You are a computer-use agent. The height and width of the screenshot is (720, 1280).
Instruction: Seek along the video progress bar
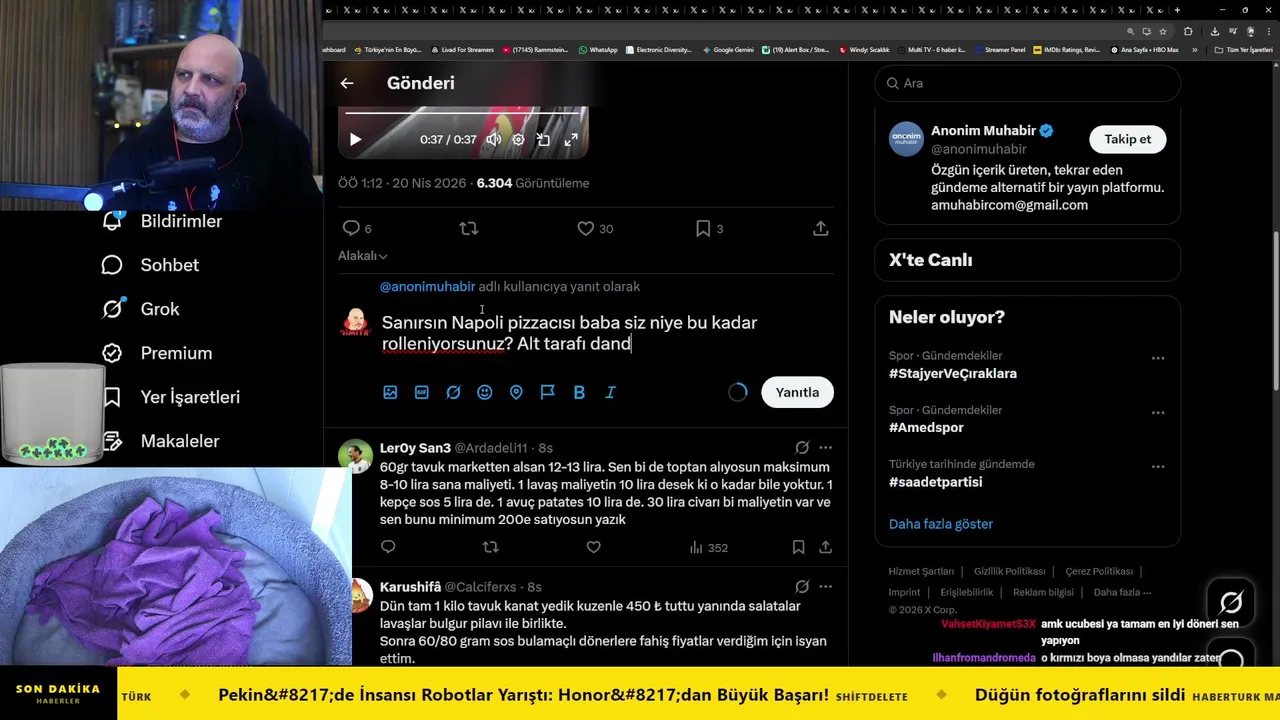pos(462,113)
